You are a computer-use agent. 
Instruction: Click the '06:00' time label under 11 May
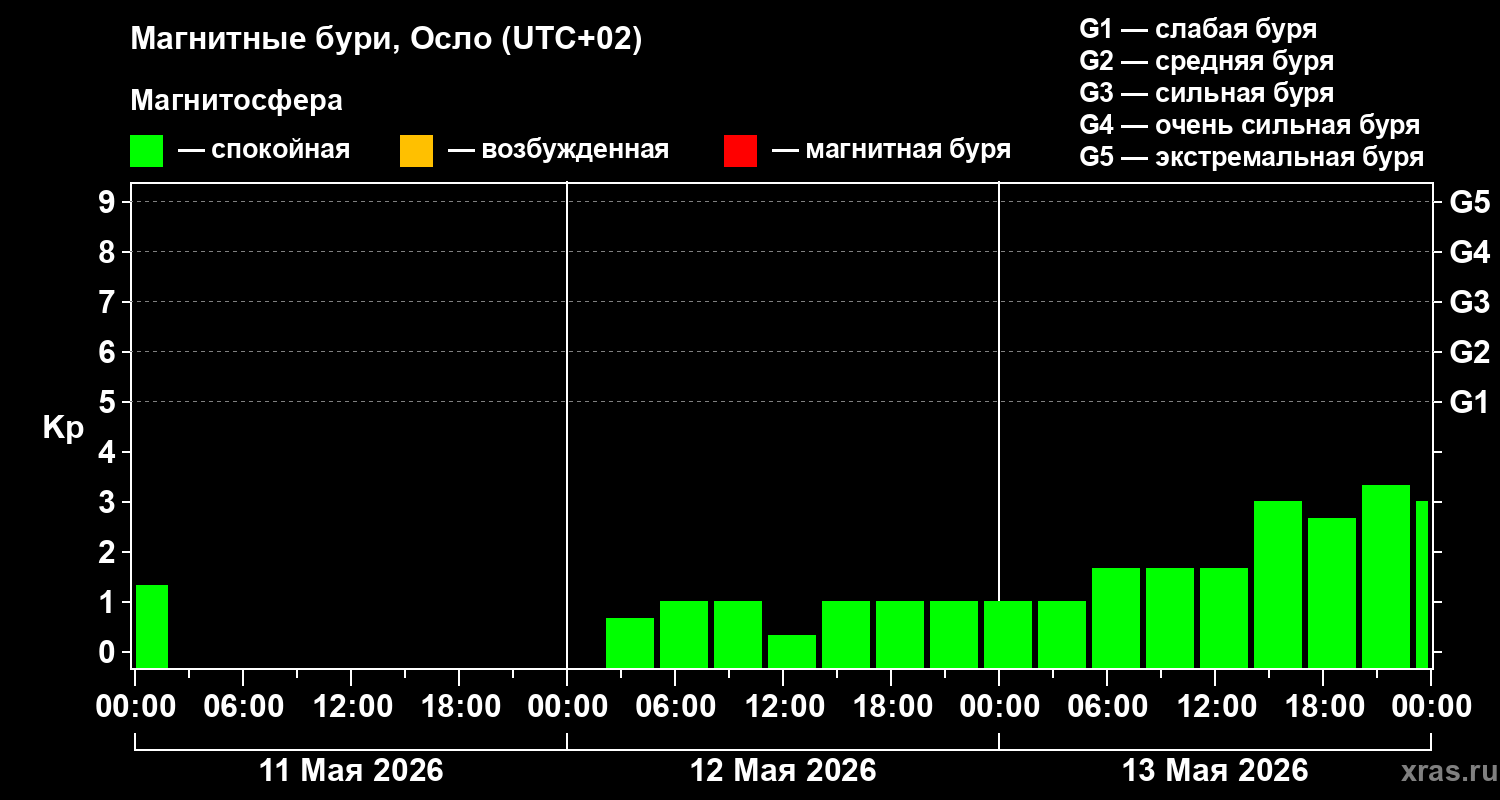click(243, 707)
